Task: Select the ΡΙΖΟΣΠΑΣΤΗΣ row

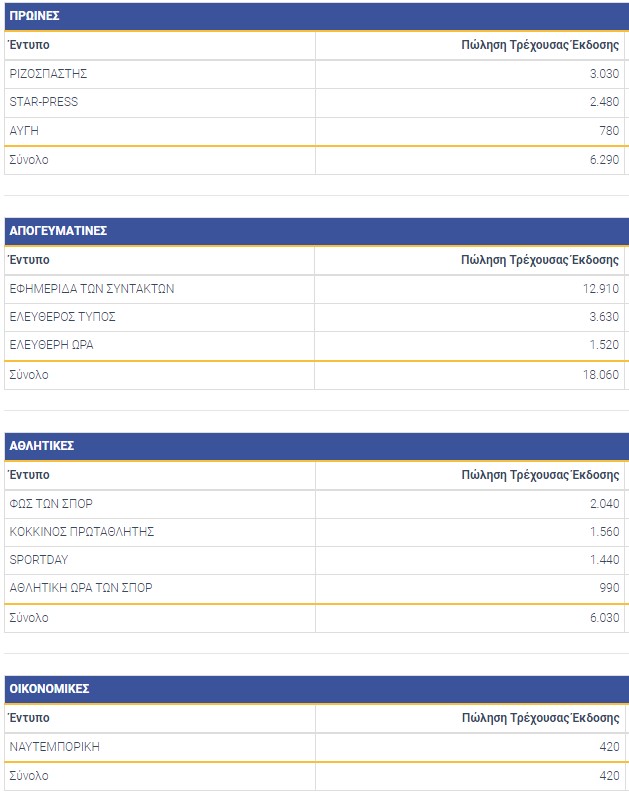Action: [x=317, y=74]
